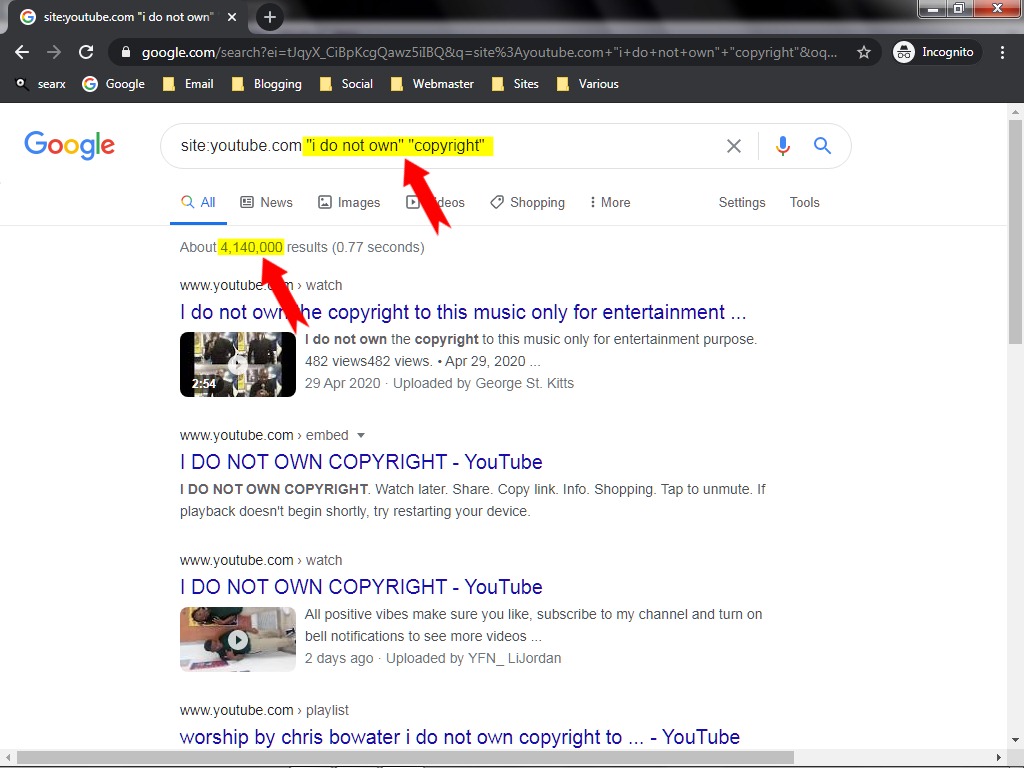Image resolution: width=1024 pixels, height=768 pixels.
Task: Expand the More search options
Action: (610, 202)
